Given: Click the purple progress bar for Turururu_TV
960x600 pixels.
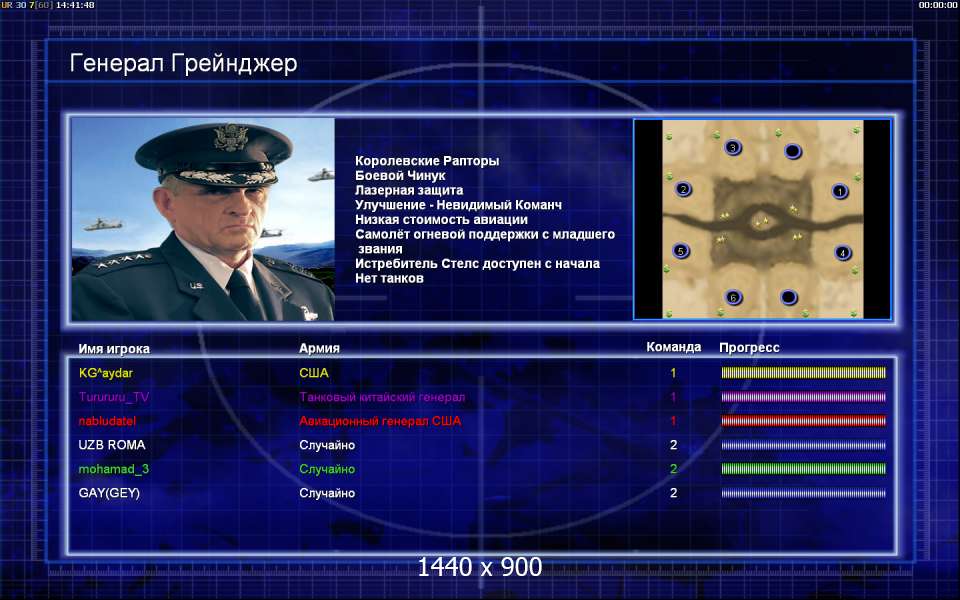Looking at the screenshot, I should [803, 397].
